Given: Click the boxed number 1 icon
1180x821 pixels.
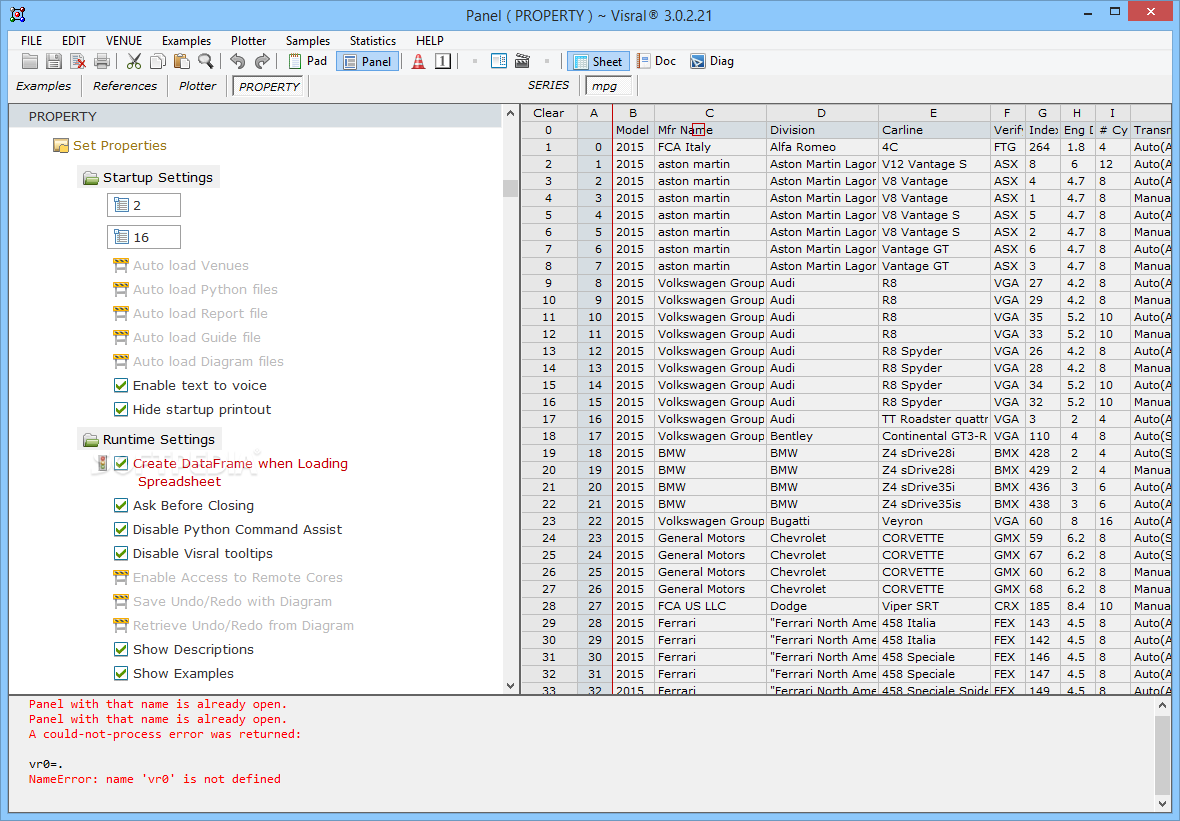Looking at the screenshot, I should pyautogui.click(x=443, y=62).
